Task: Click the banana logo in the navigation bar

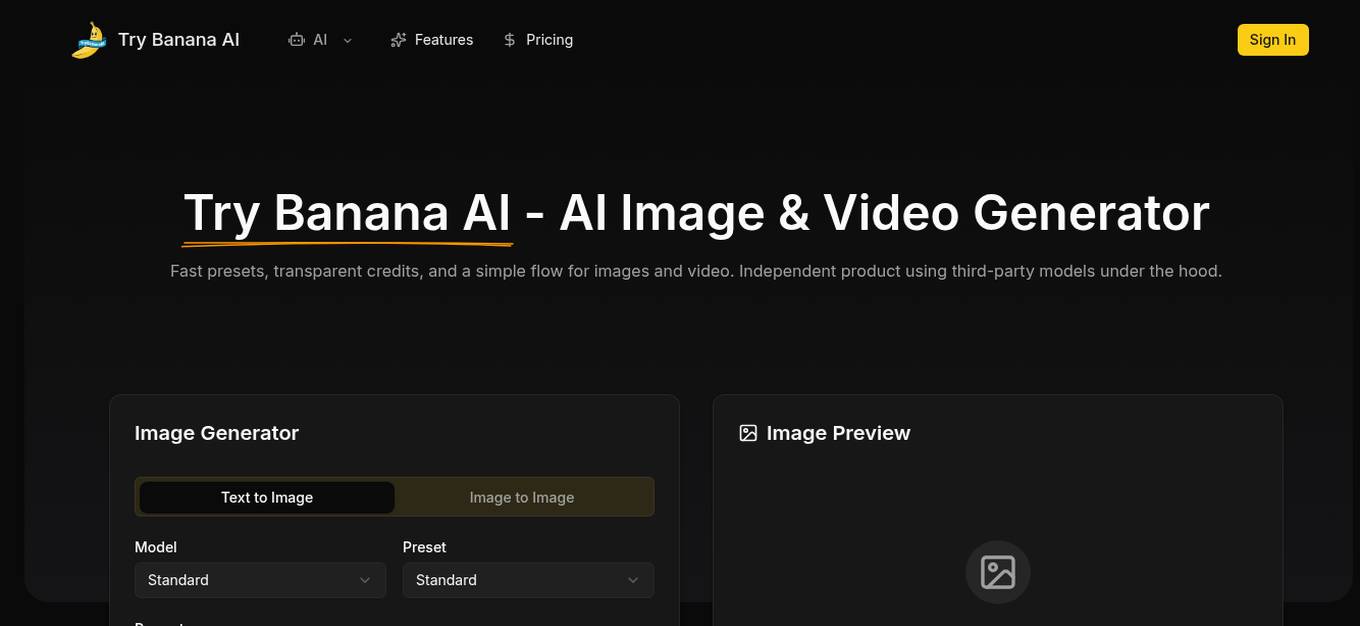Action: point(88,40)
